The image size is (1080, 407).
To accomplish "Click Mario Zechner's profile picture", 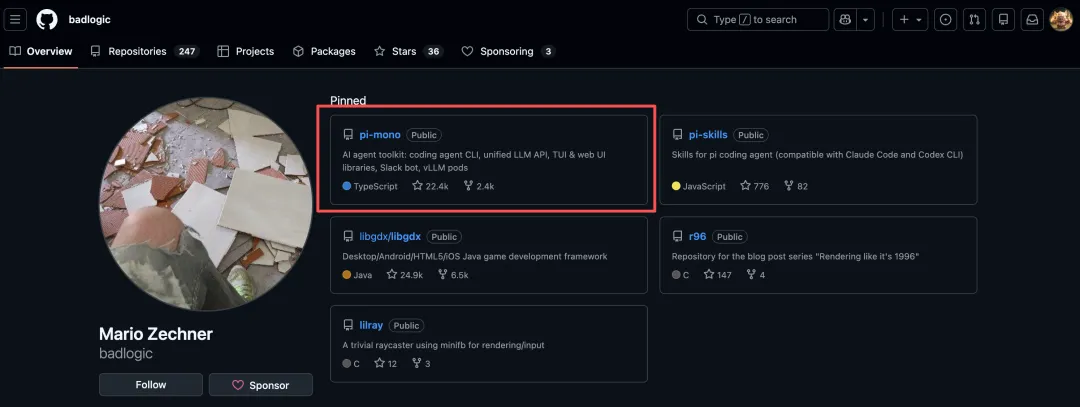I will point(205,203).
